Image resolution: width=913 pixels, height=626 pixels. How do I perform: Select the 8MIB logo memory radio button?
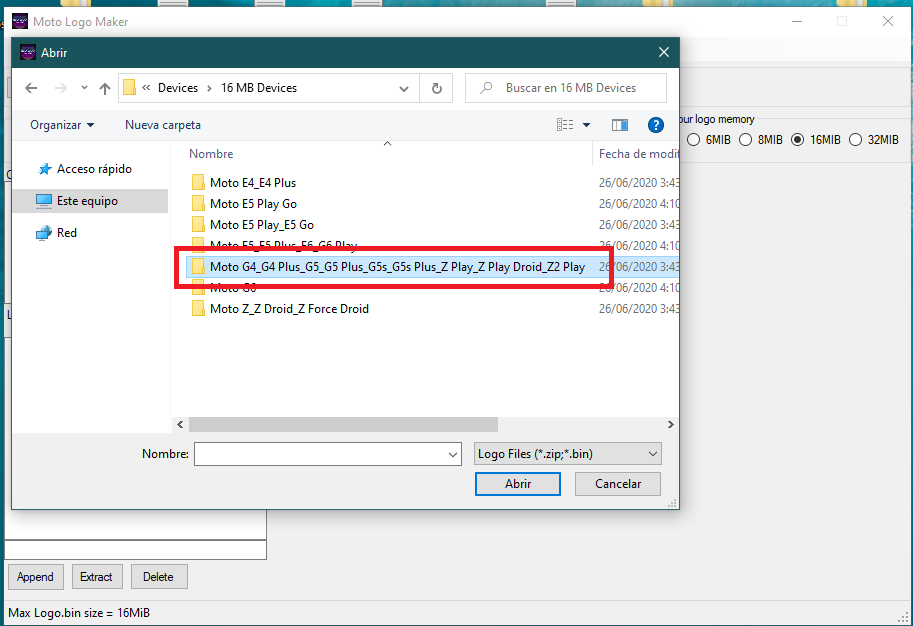pos(745,140)
